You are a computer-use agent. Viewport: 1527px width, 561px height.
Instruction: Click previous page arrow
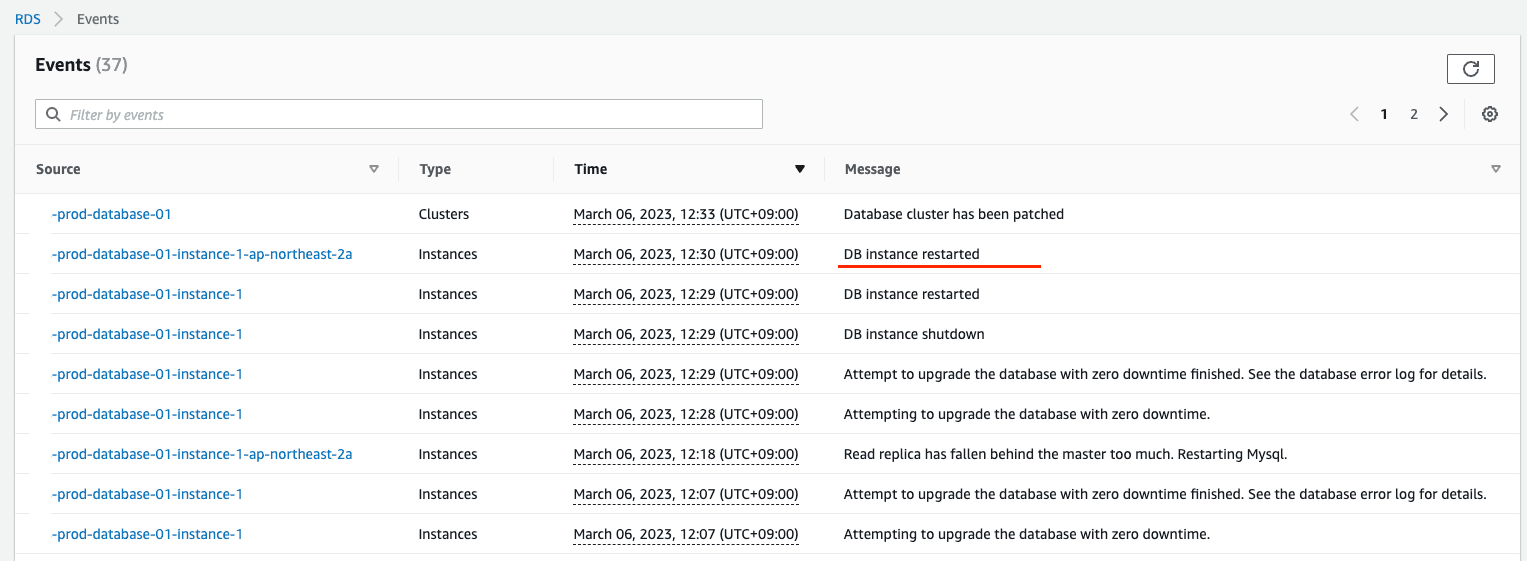1354,114
